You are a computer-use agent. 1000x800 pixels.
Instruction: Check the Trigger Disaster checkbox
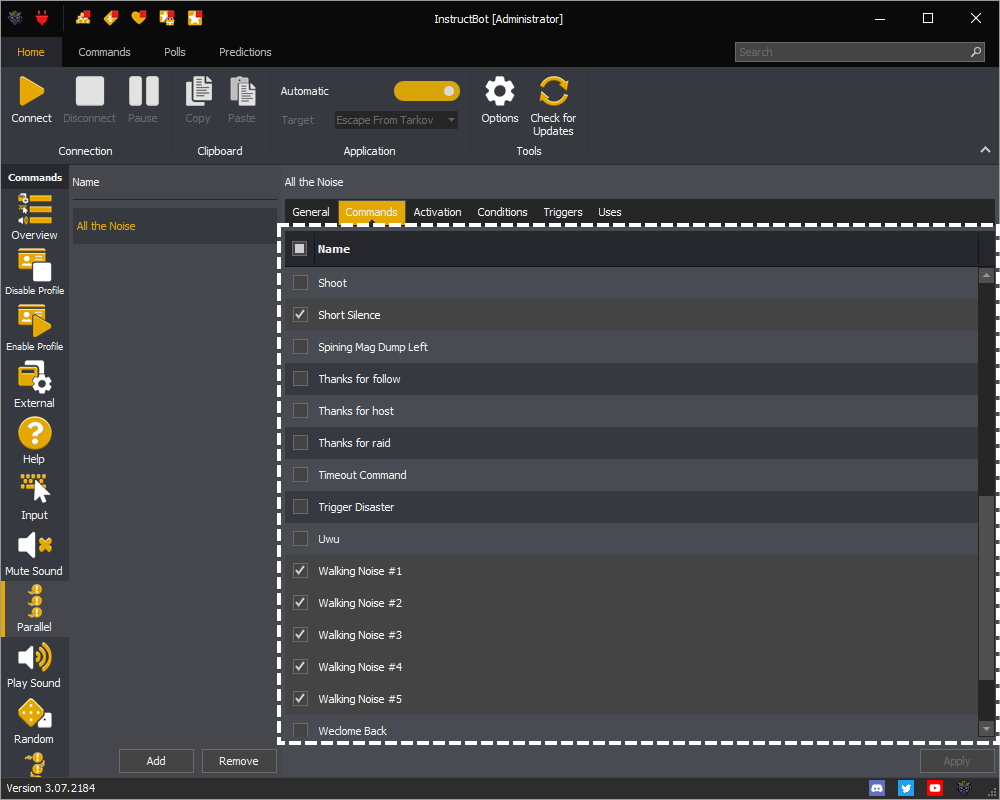[300, 507]
